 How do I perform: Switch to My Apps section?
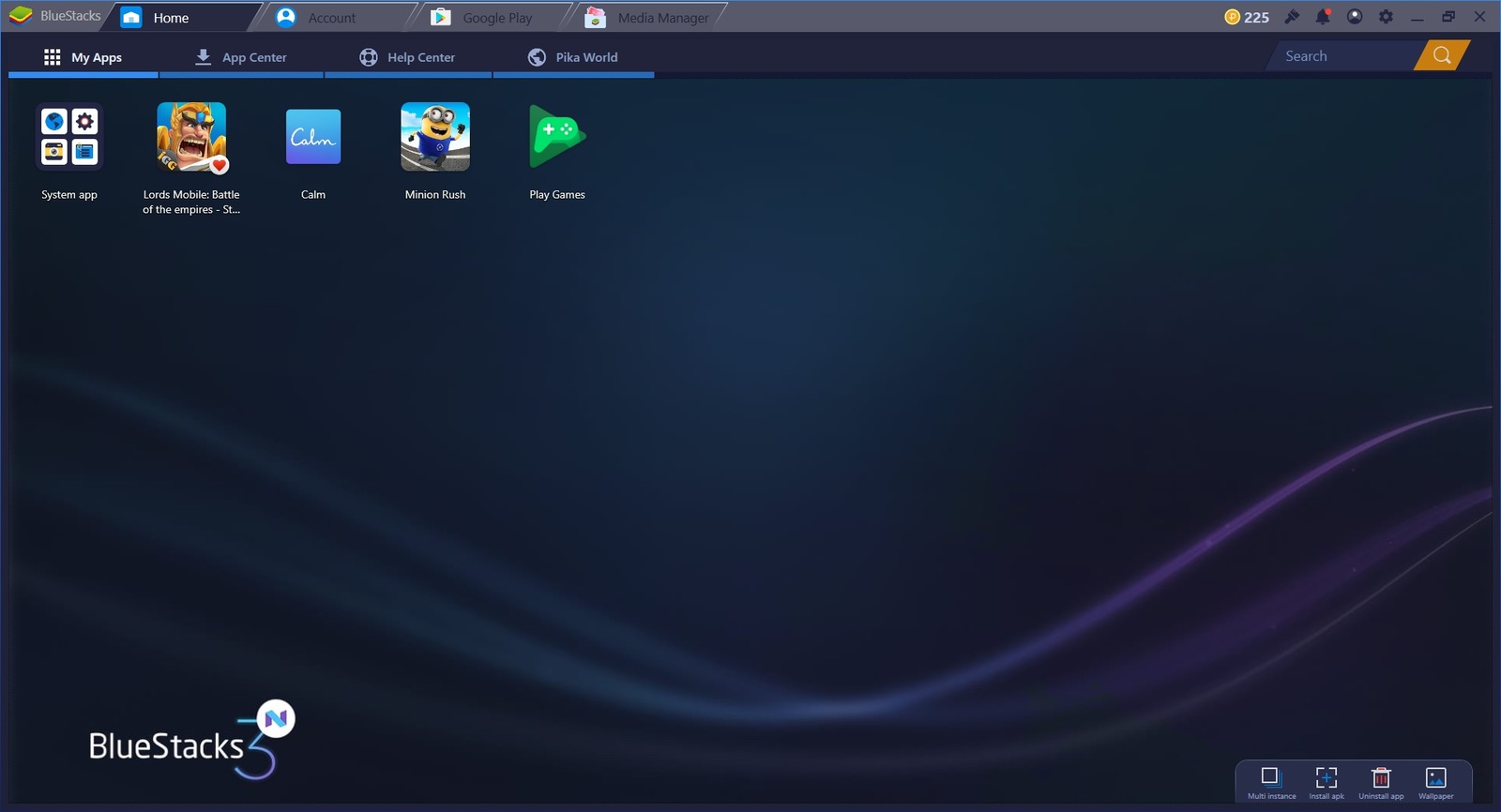coord(83,57)
